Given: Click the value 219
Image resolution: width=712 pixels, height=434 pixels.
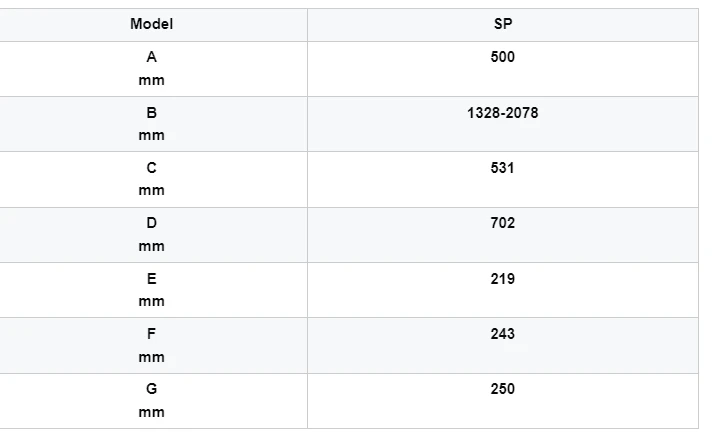Looking at the screenshot, I should (503, 279).
